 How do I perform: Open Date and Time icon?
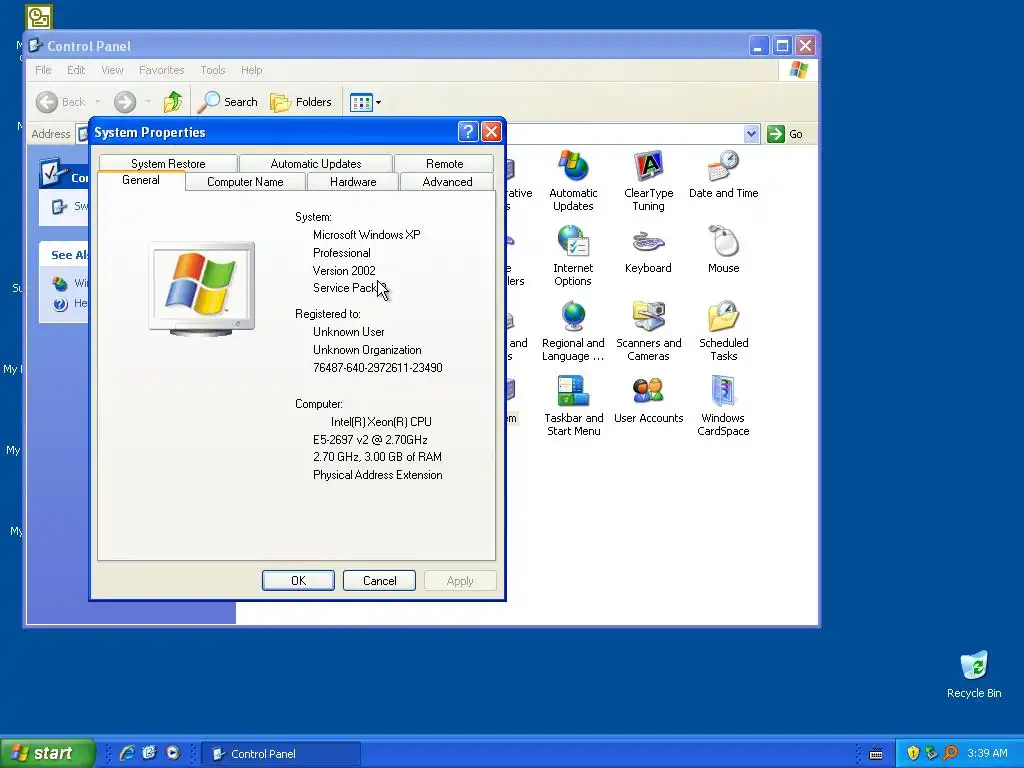(723, 174)
